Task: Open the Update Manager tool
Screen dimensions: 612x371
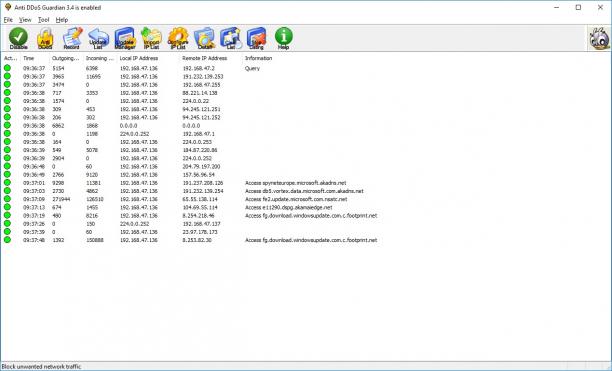Action: point(125,38)
